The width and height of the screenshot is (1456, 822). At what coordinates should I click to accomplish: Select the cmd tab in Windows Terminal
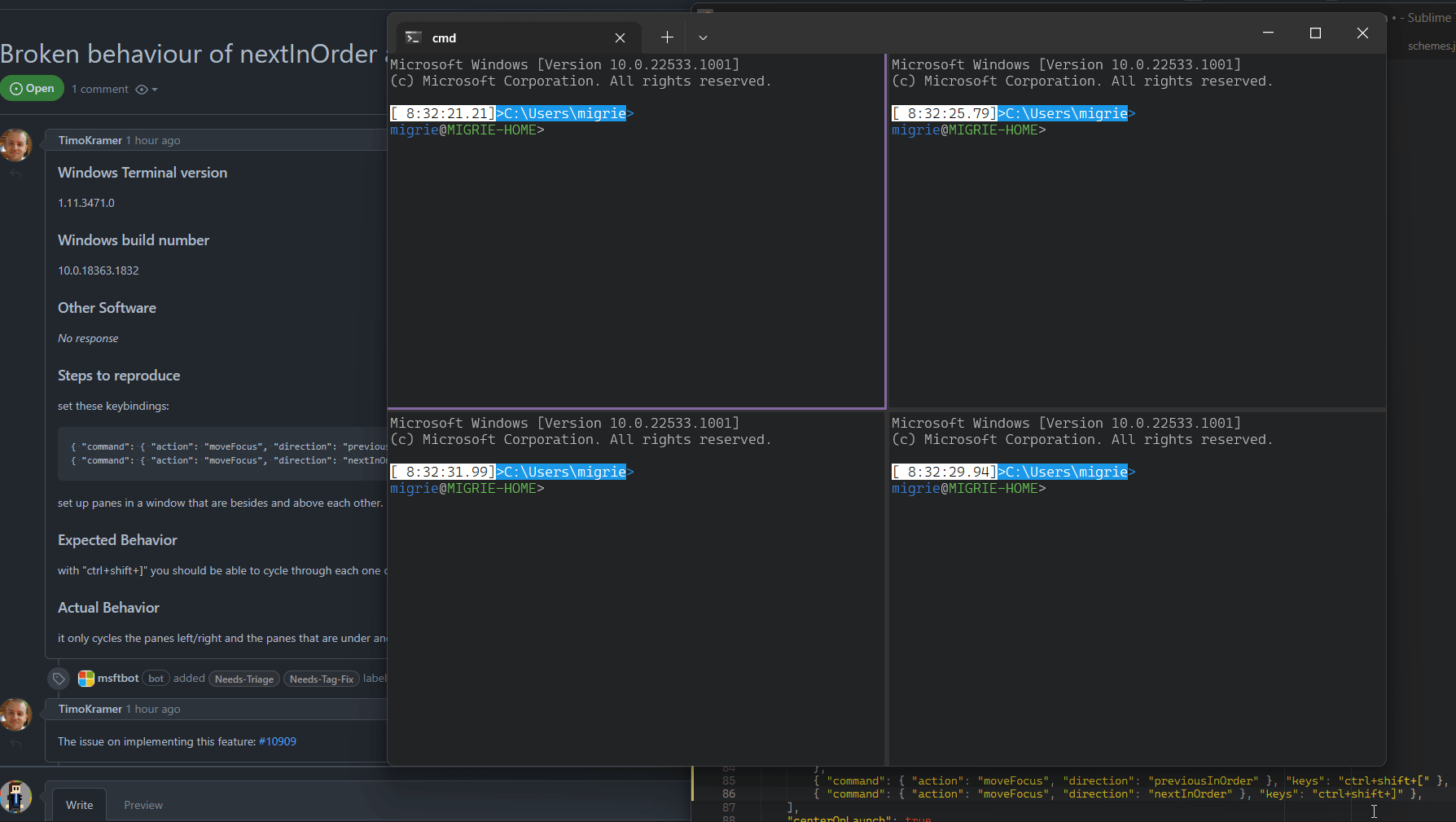coord(519,37)
